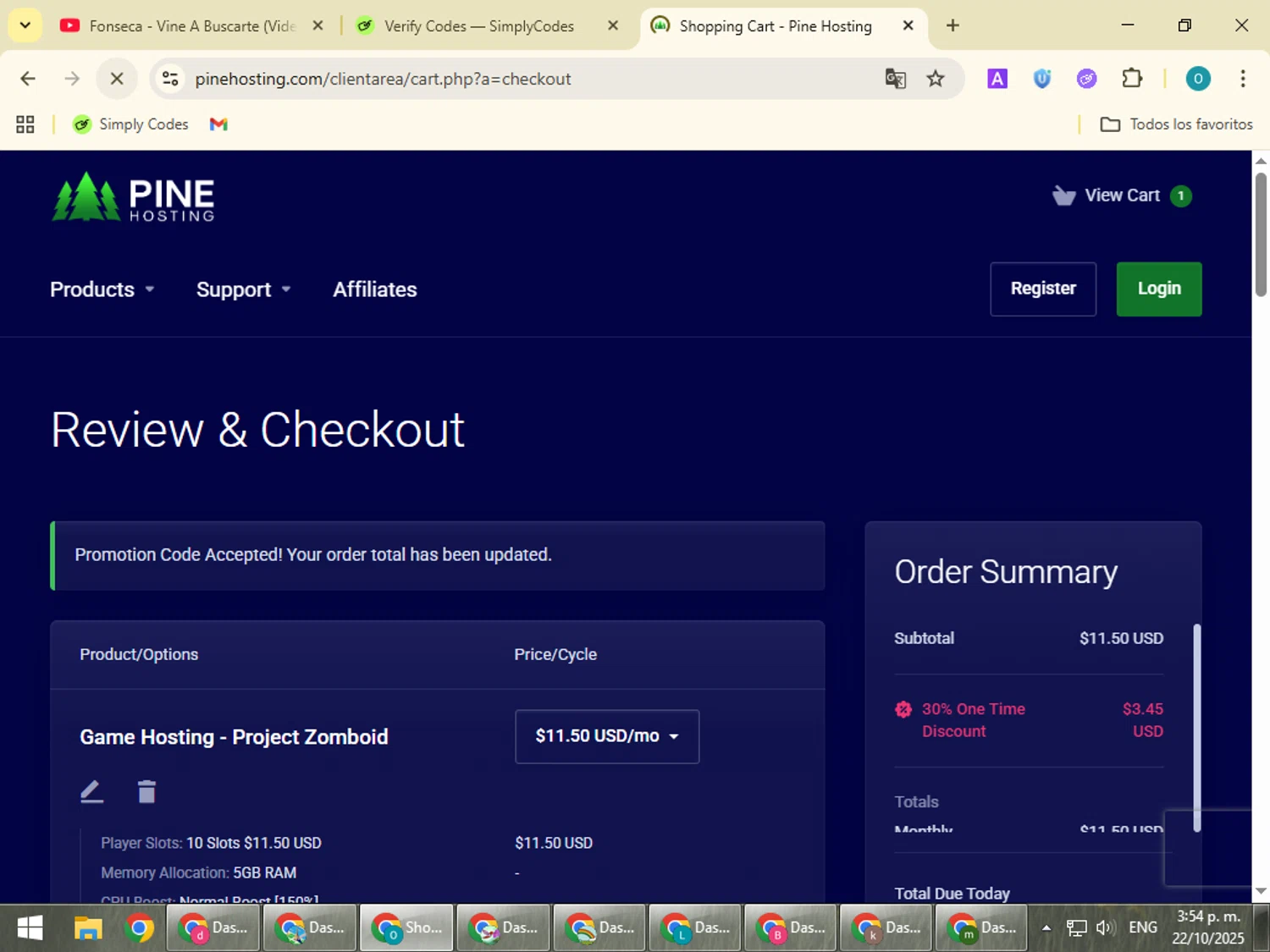Open the Extensions puzzle piece menu
This screenshot has height=952, width=1270.
click(1132, 79)
